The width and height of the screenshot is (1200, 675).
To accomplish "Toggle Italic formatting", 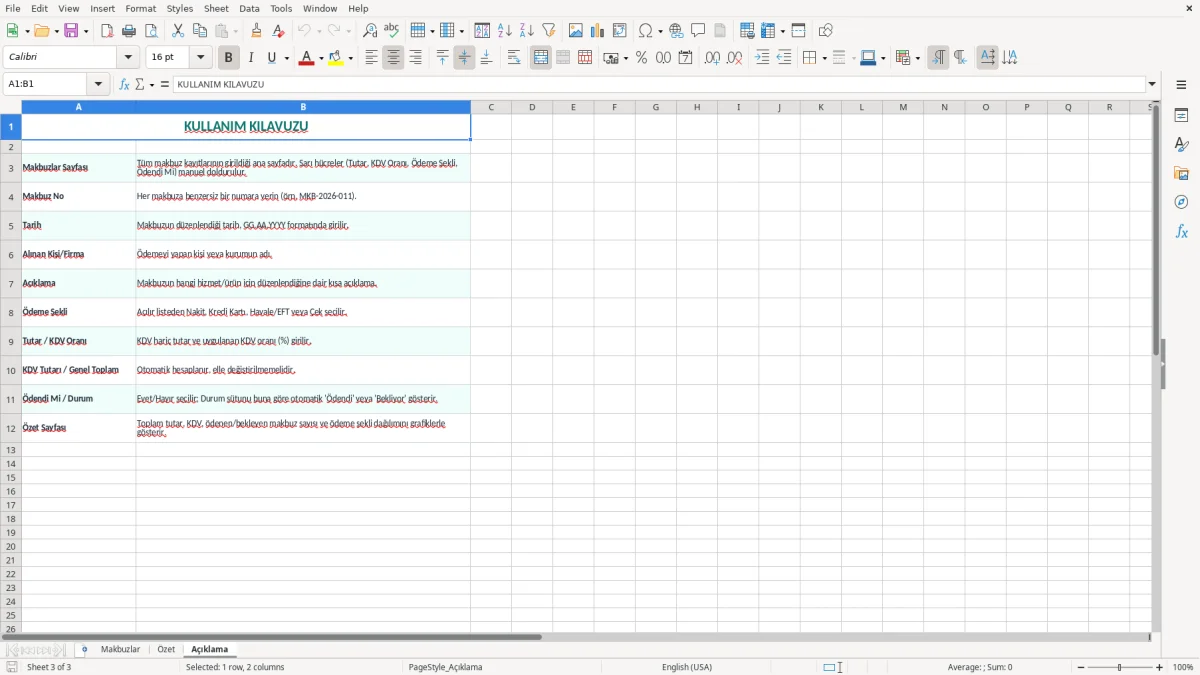I will (x=251, y=58).
